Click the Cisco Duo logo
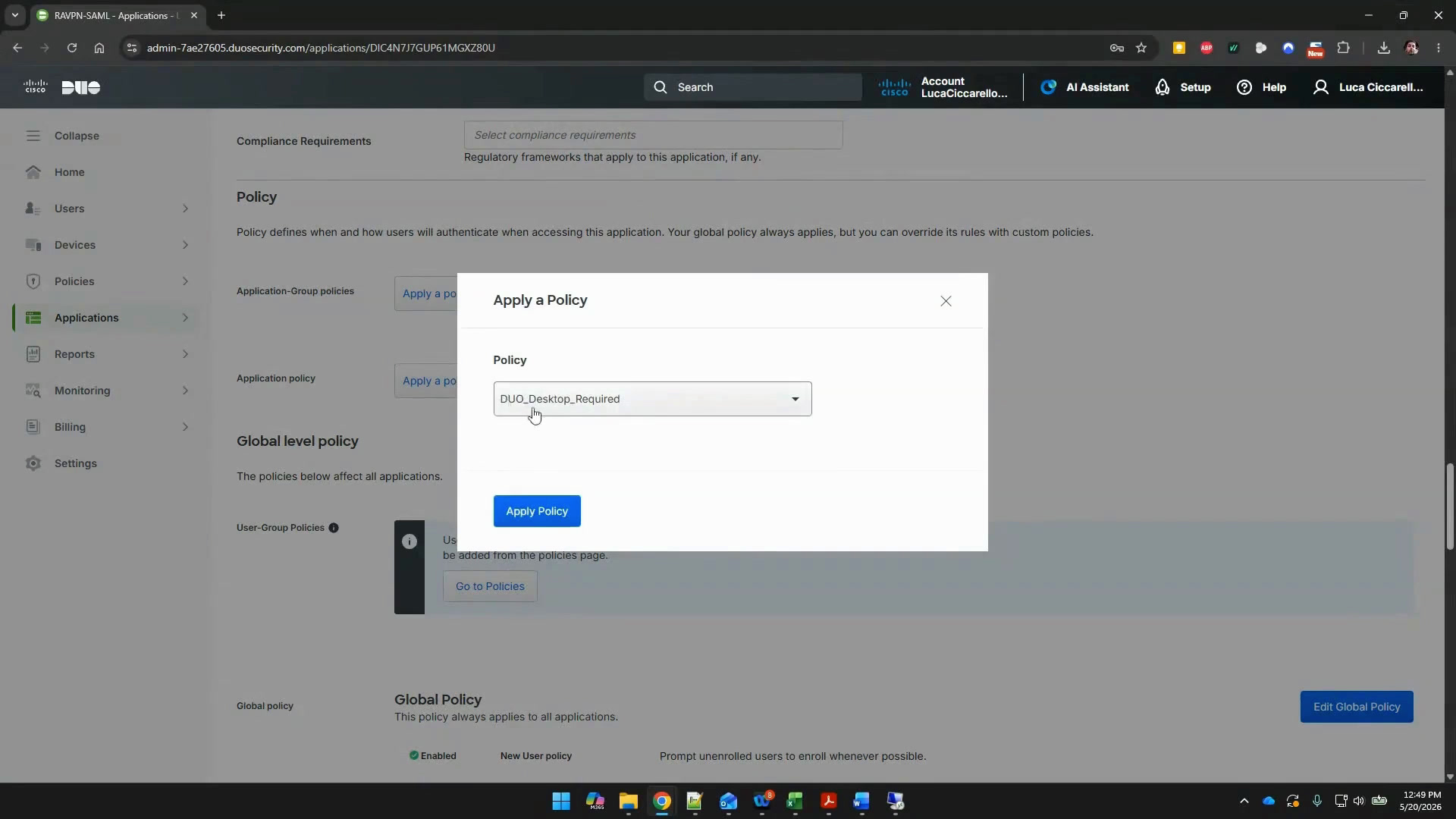 (61, 87)
